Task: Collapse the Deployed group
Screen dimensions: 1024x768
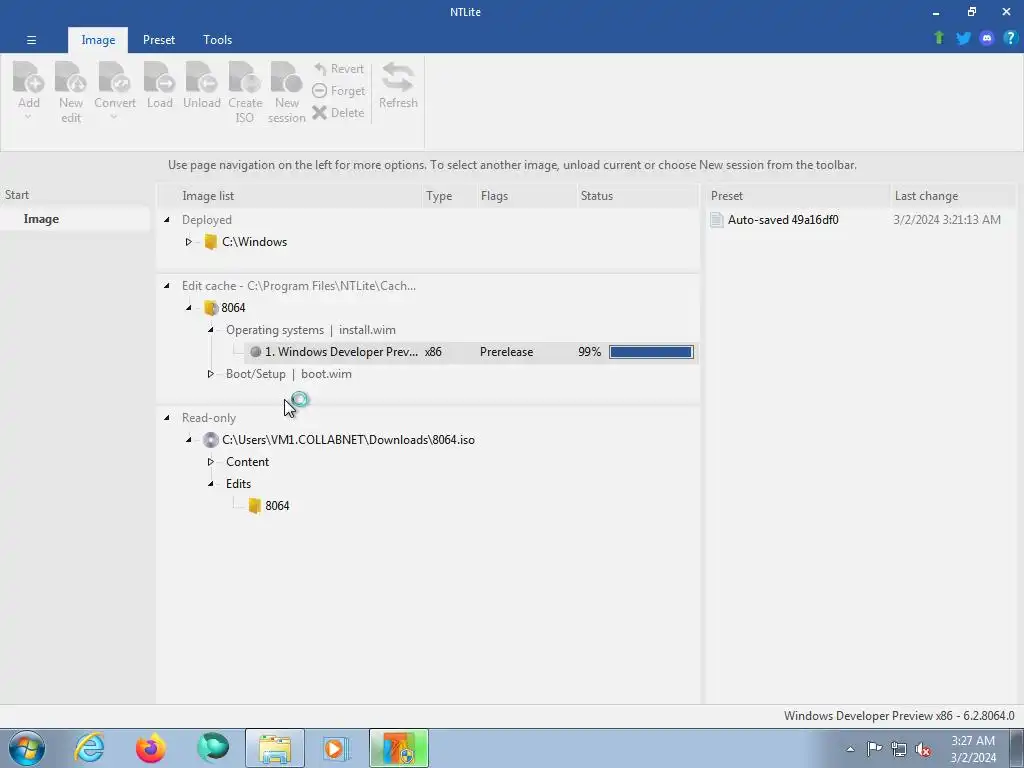Action: 167,219
